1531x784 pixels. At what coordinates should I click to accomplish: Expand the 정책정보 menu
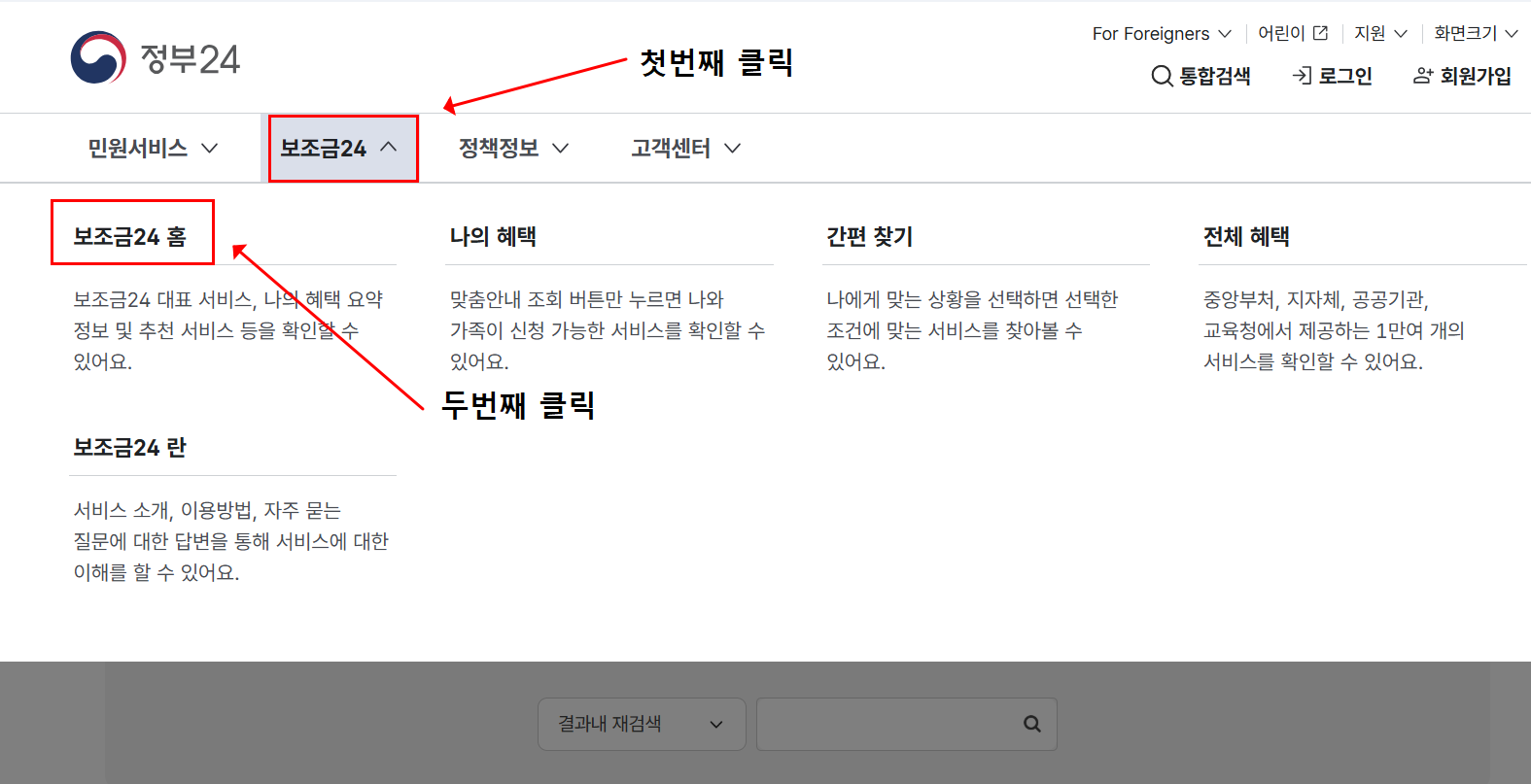click(x=513, y=148)
